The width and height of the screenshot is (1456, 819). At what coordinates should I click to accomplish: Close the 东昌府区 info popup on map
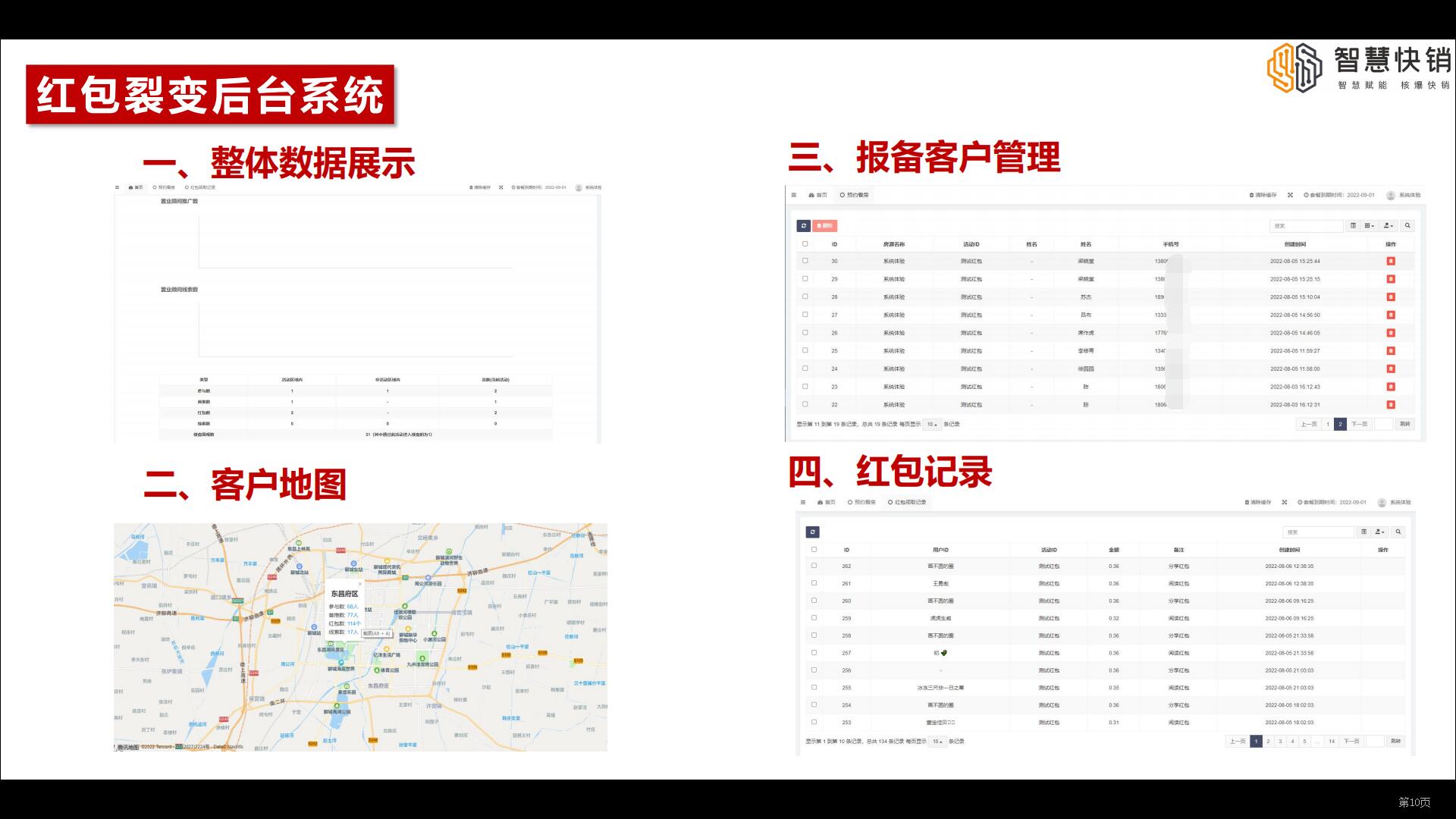click(360, 585)
